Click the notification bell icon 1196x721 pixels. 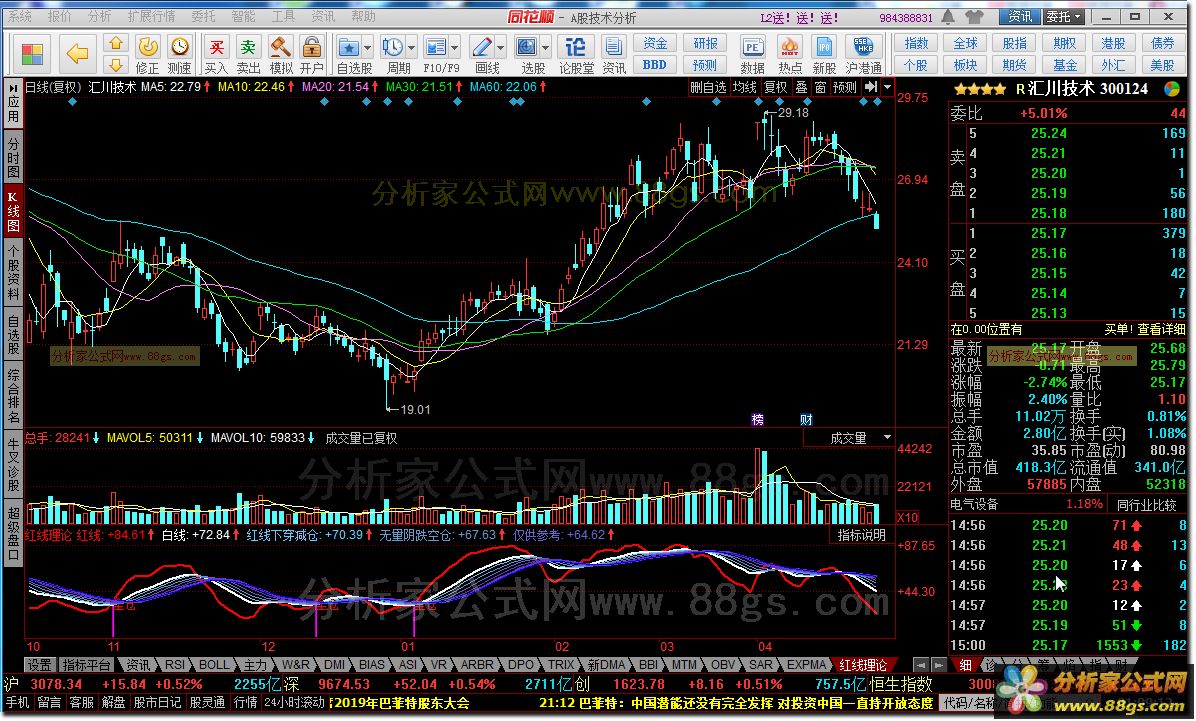click(948, 17)
